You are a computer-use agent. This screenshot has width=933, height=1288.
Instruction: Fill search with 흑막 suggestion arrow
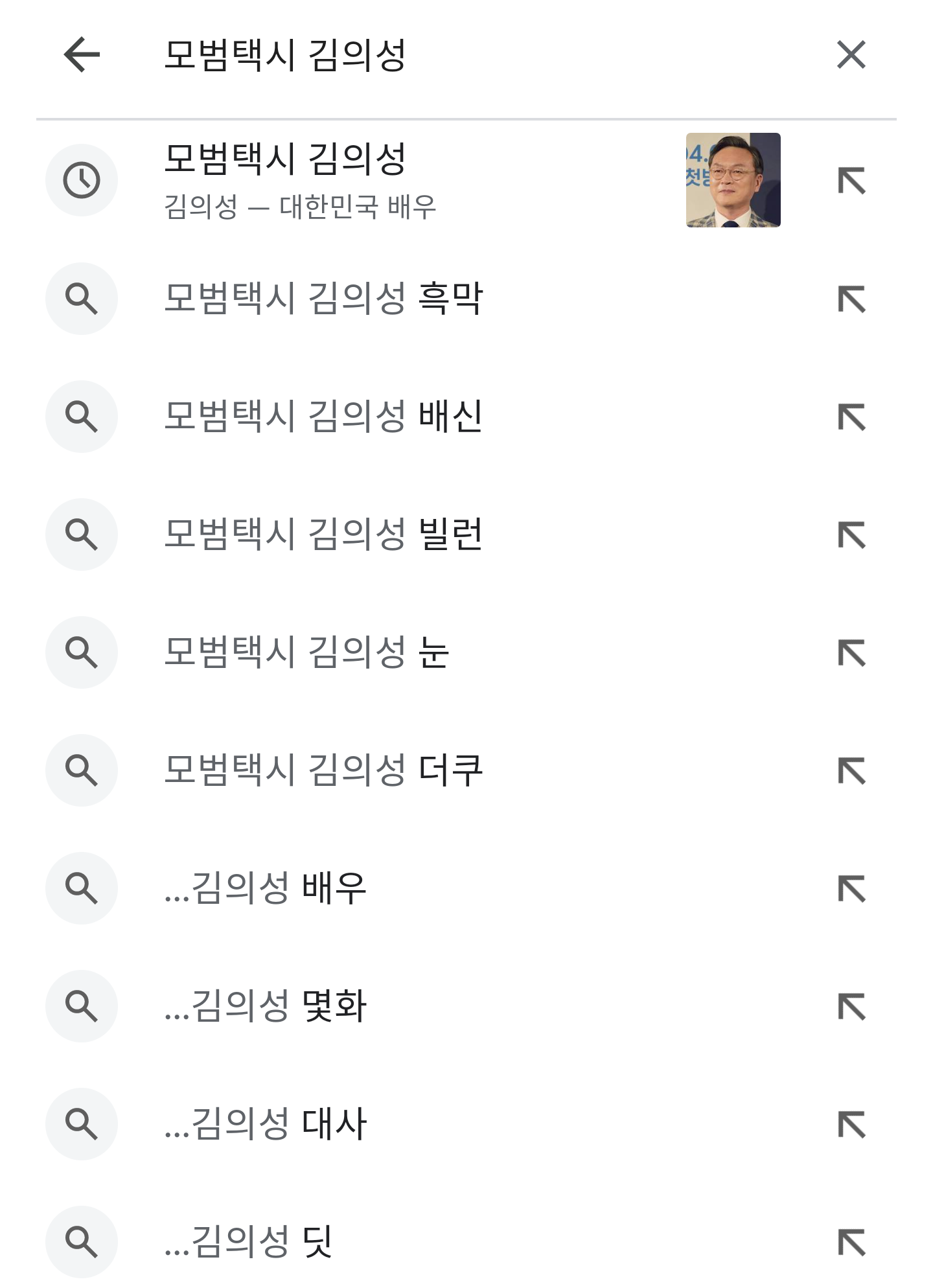[851, 299]
